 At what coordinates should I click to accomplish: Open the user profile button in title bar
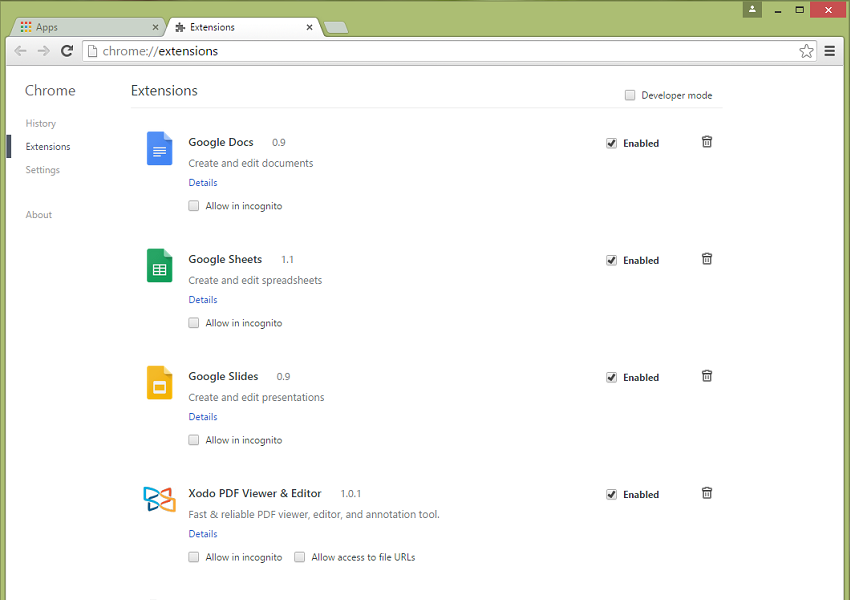point(752,9)
